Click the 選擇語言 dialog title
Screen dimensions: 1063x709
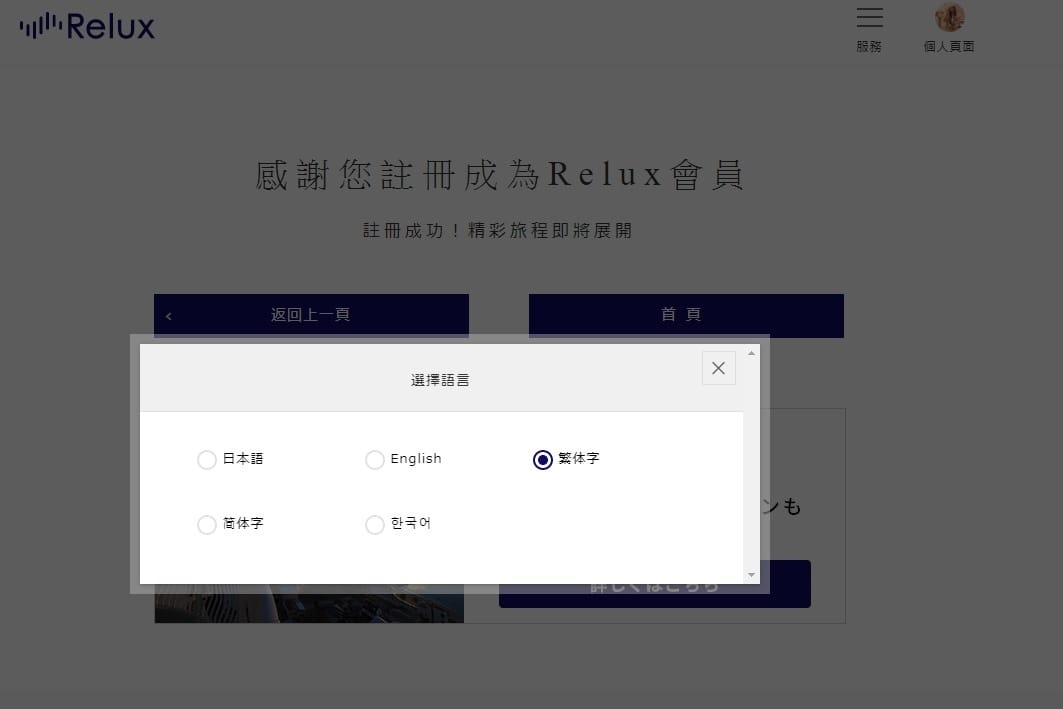(x=440, y=380)
